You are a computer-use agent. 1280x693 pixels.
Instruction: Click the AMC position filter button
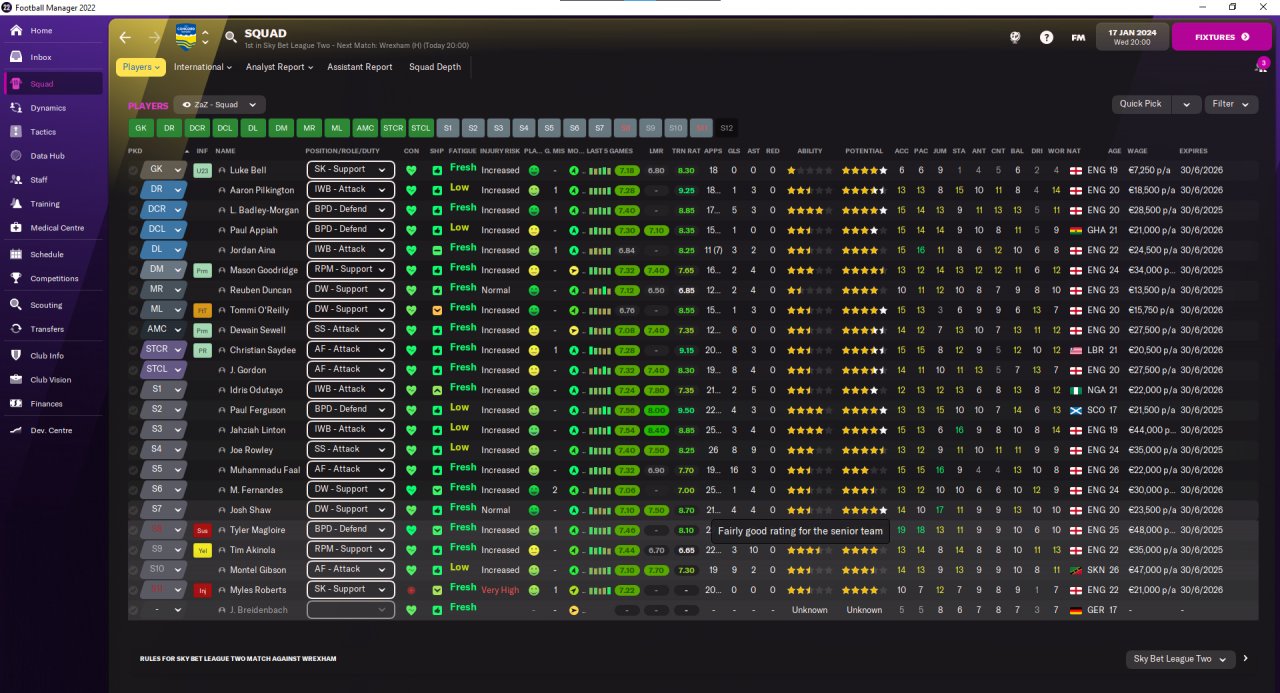pos(365,128)
